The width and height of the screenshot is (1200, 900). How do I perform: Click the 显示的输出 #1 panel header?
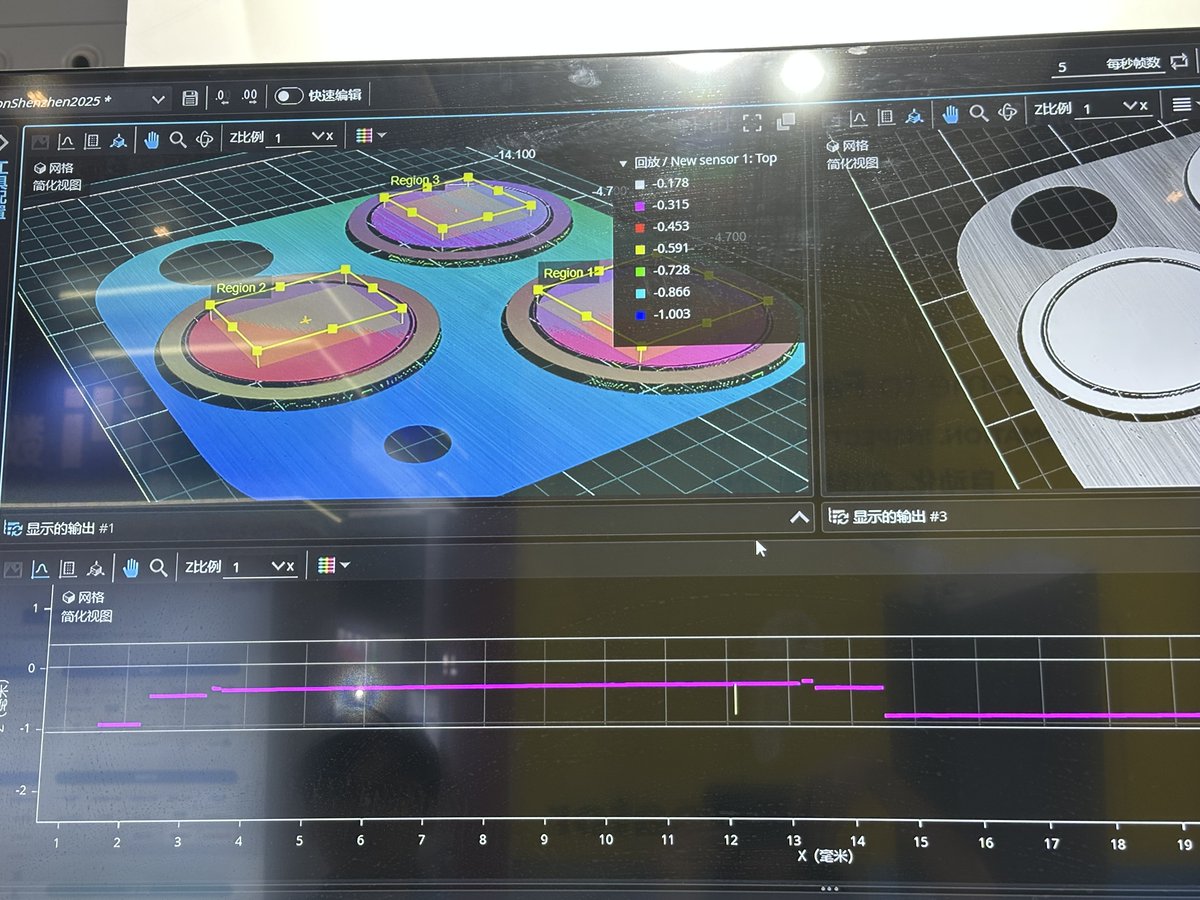pos(60,528)
